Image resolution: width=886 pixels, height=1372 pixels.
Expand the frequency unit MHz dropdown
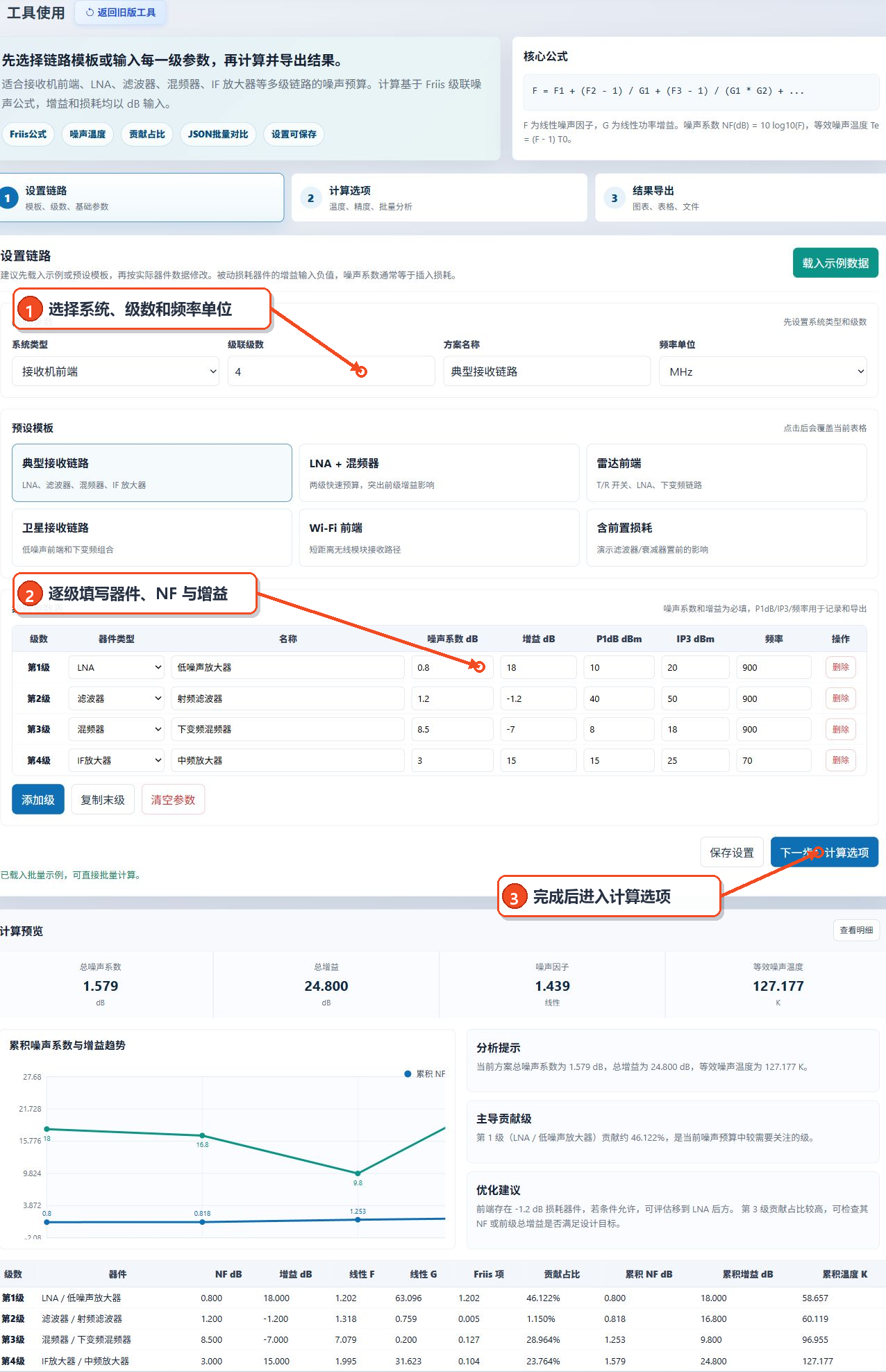(x=763, y=371)
